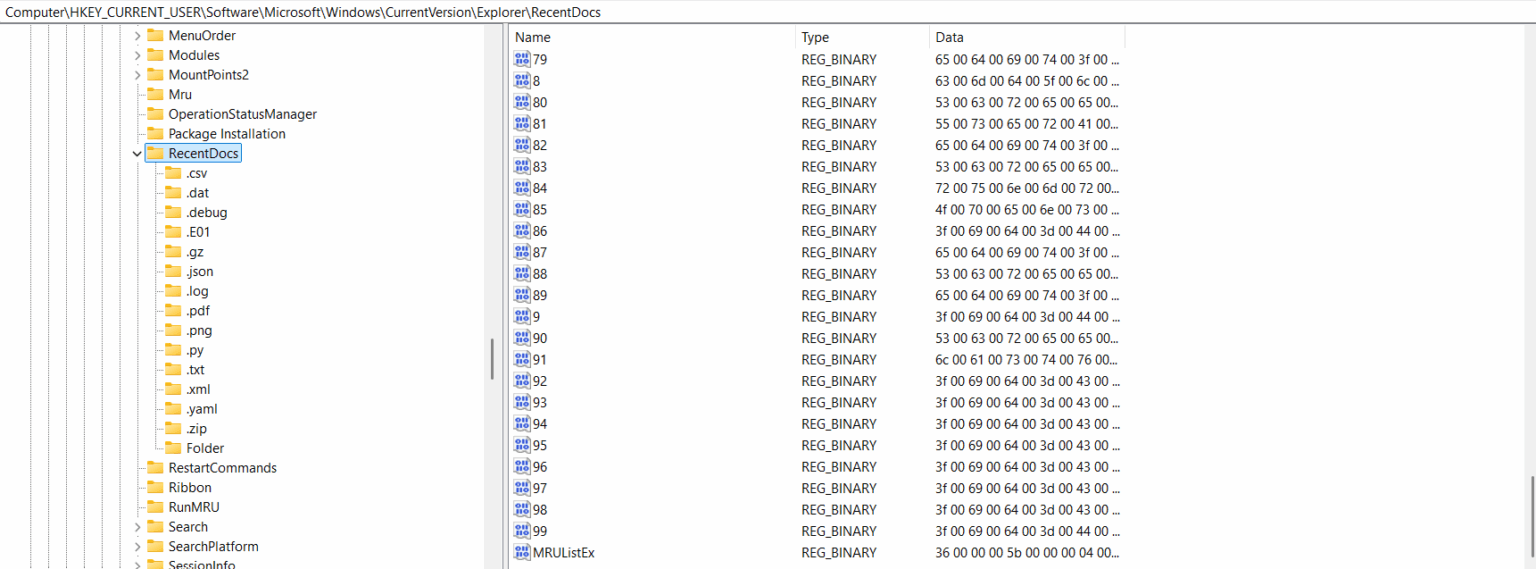Select the .yaml folder icon in tree

tap(173, 409)
